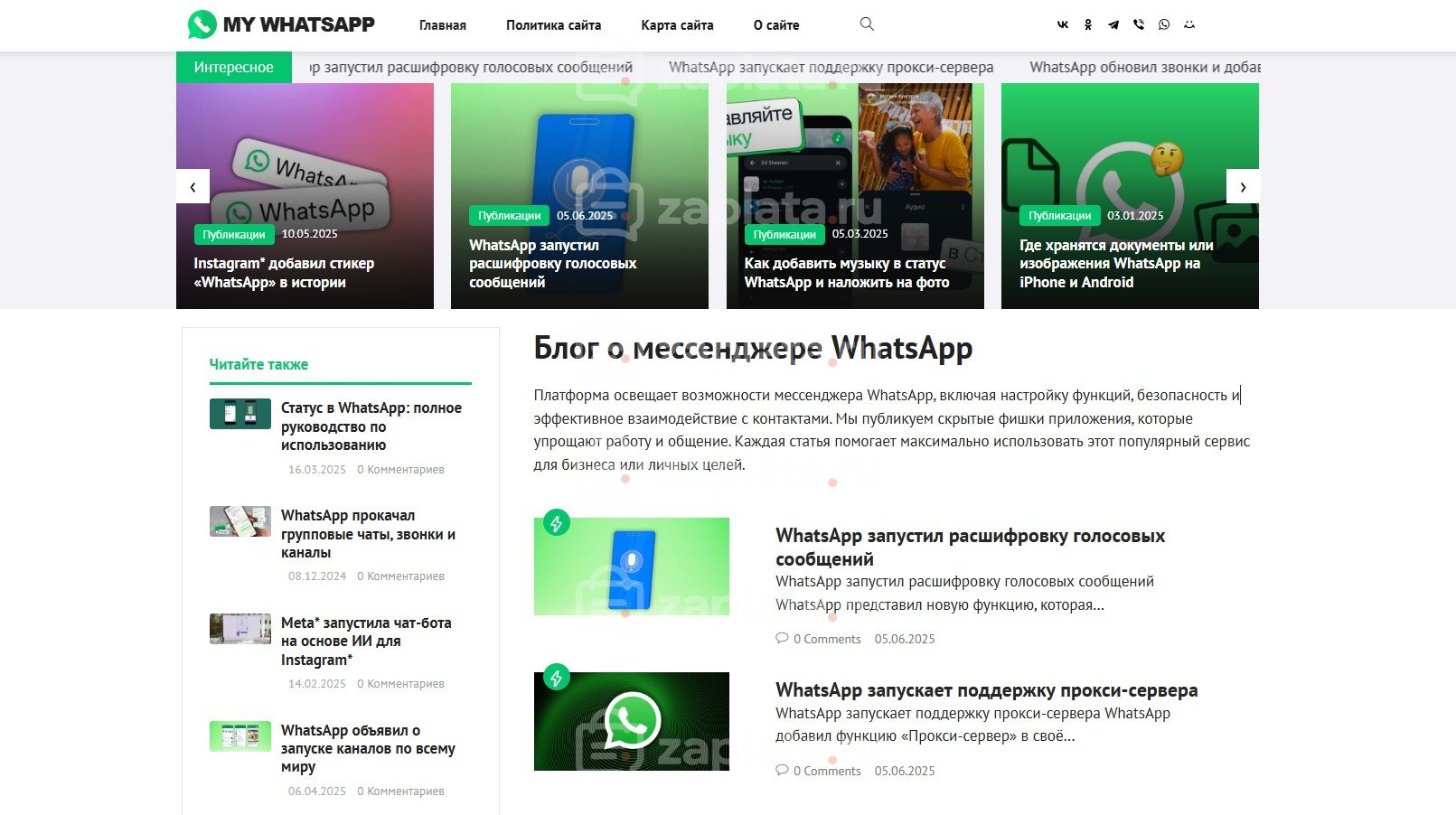Click Публикации tag on music status slide
The width and height of the screenshot is (1456, 815).
(x=784, y=234)
